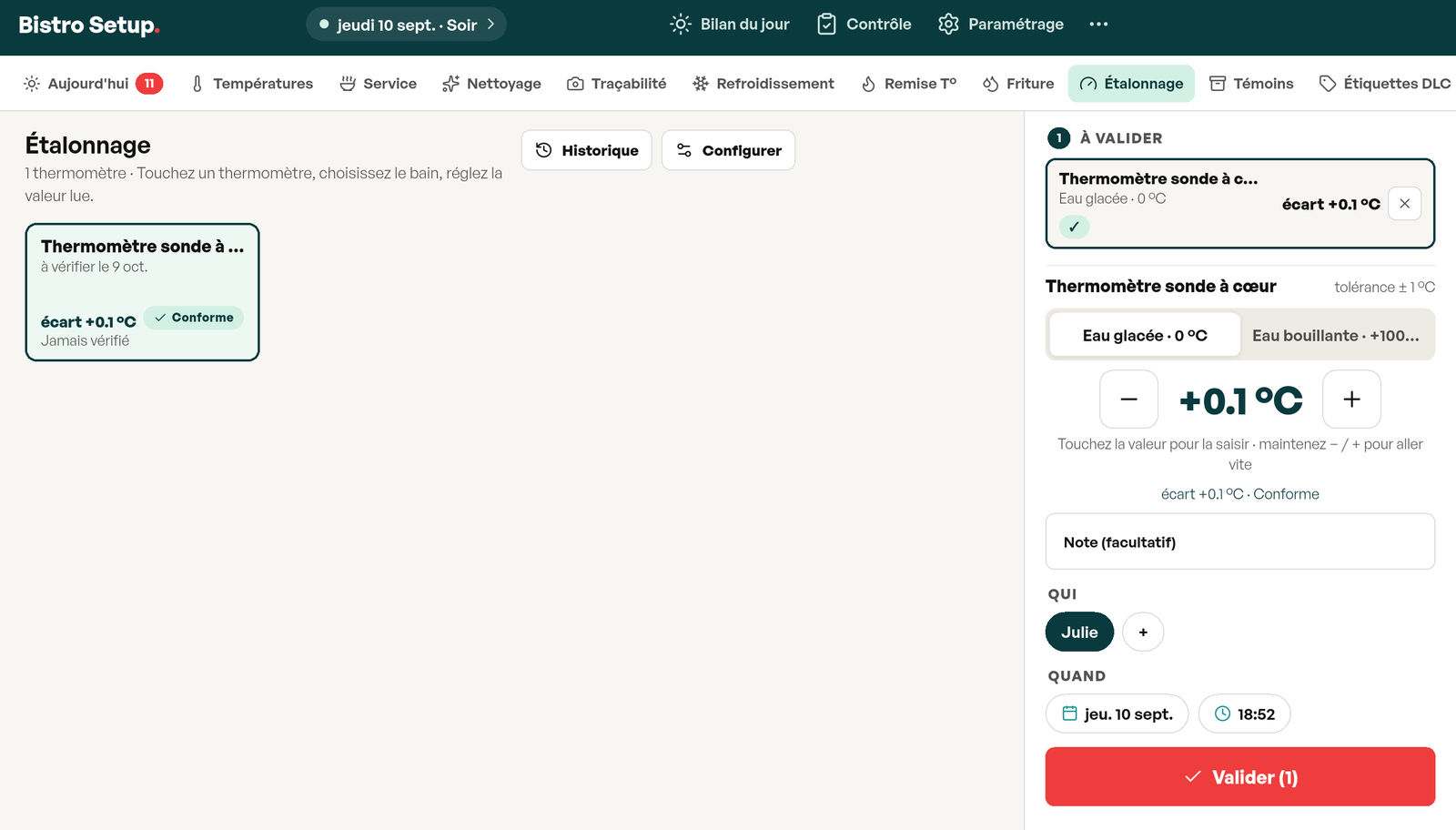Switch to the Températures tab

pyautogui.click(x=252, y=84)
